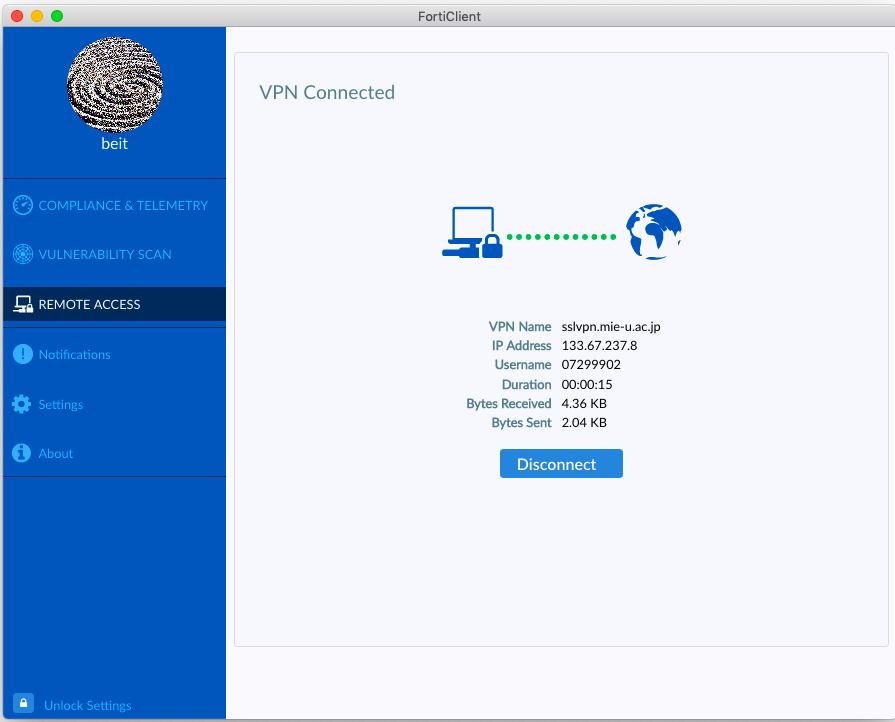Minimize the FortiClient window
895x722 pixels.
click(37, 16)
